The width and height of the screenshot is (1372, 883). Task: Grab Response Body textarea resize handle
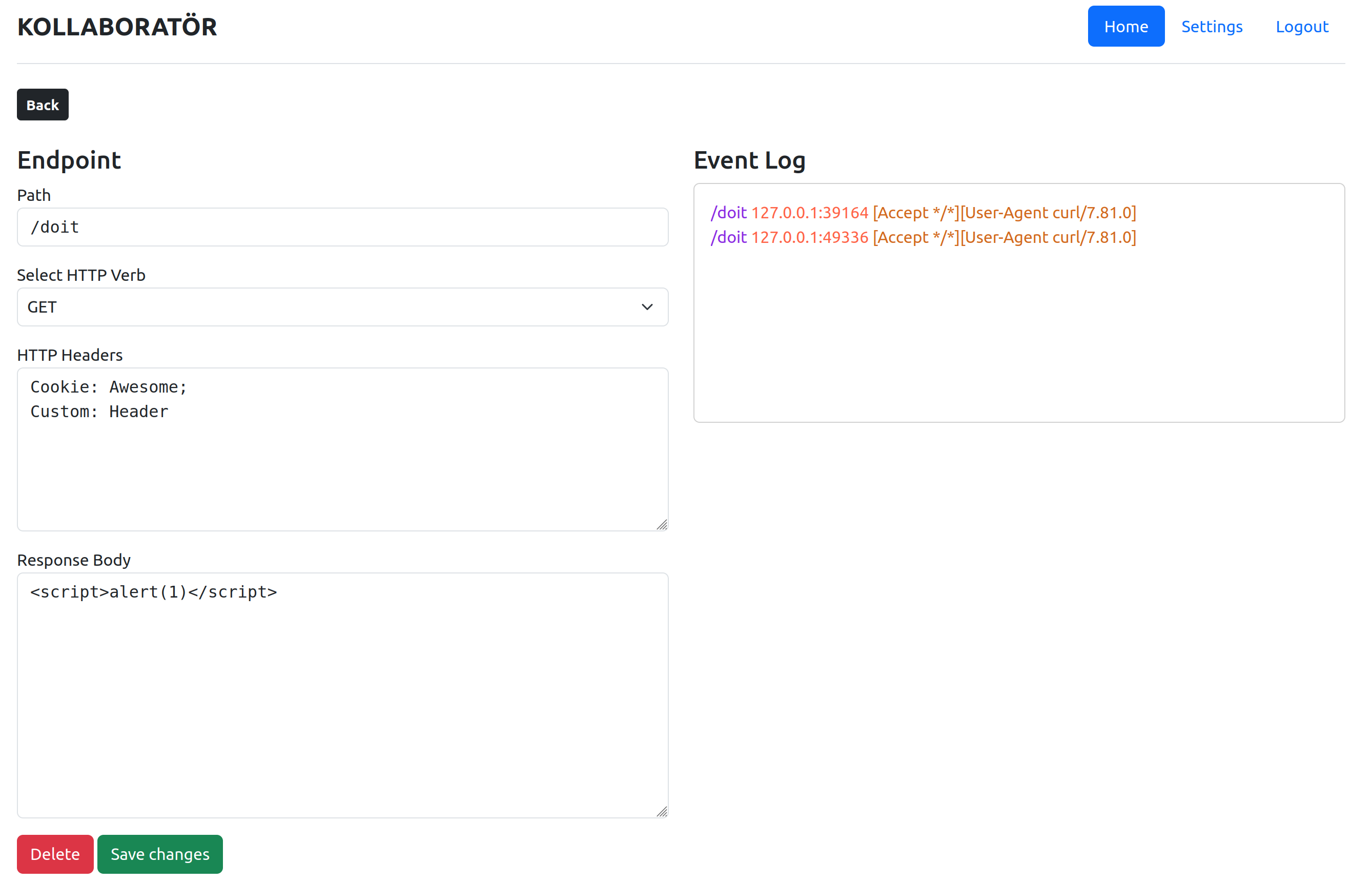(662, 811)
